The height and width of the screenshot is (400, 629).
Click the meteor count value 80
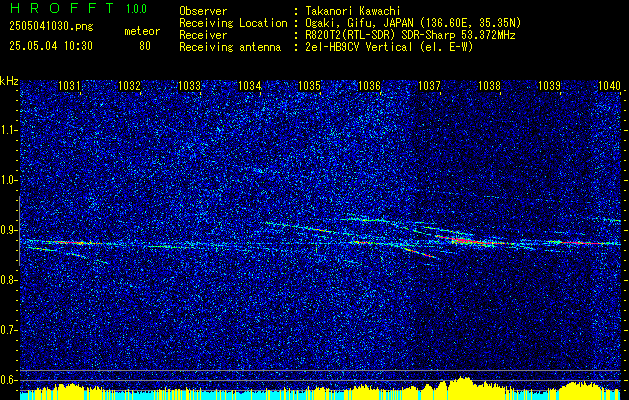click(x=145, y=46)
